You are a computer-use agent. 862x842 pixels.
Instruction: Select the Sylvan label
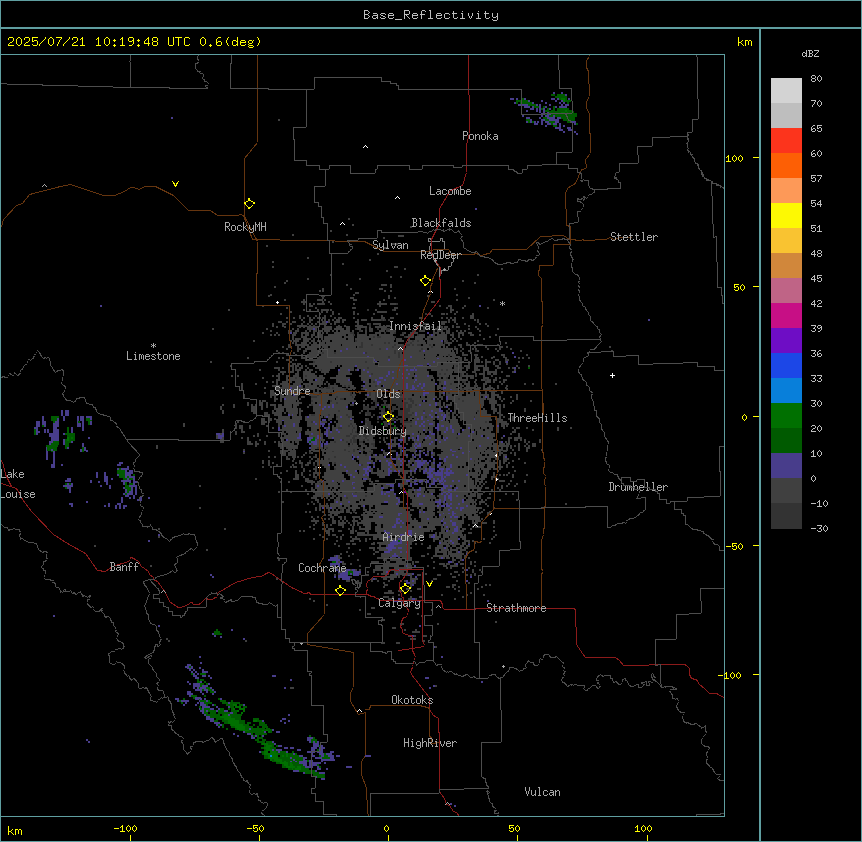[x=390, y=245]
